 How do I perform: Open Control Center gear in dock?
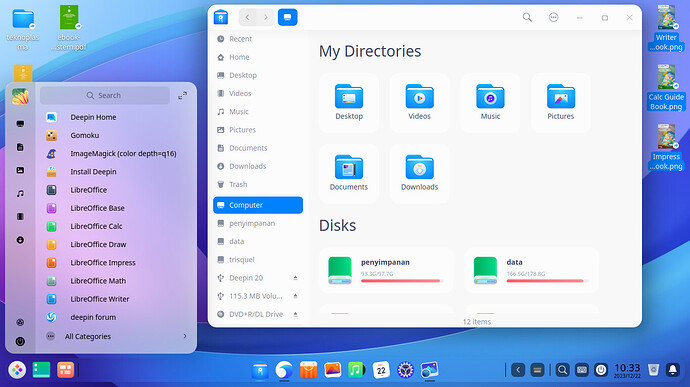(x=405, y=370)
